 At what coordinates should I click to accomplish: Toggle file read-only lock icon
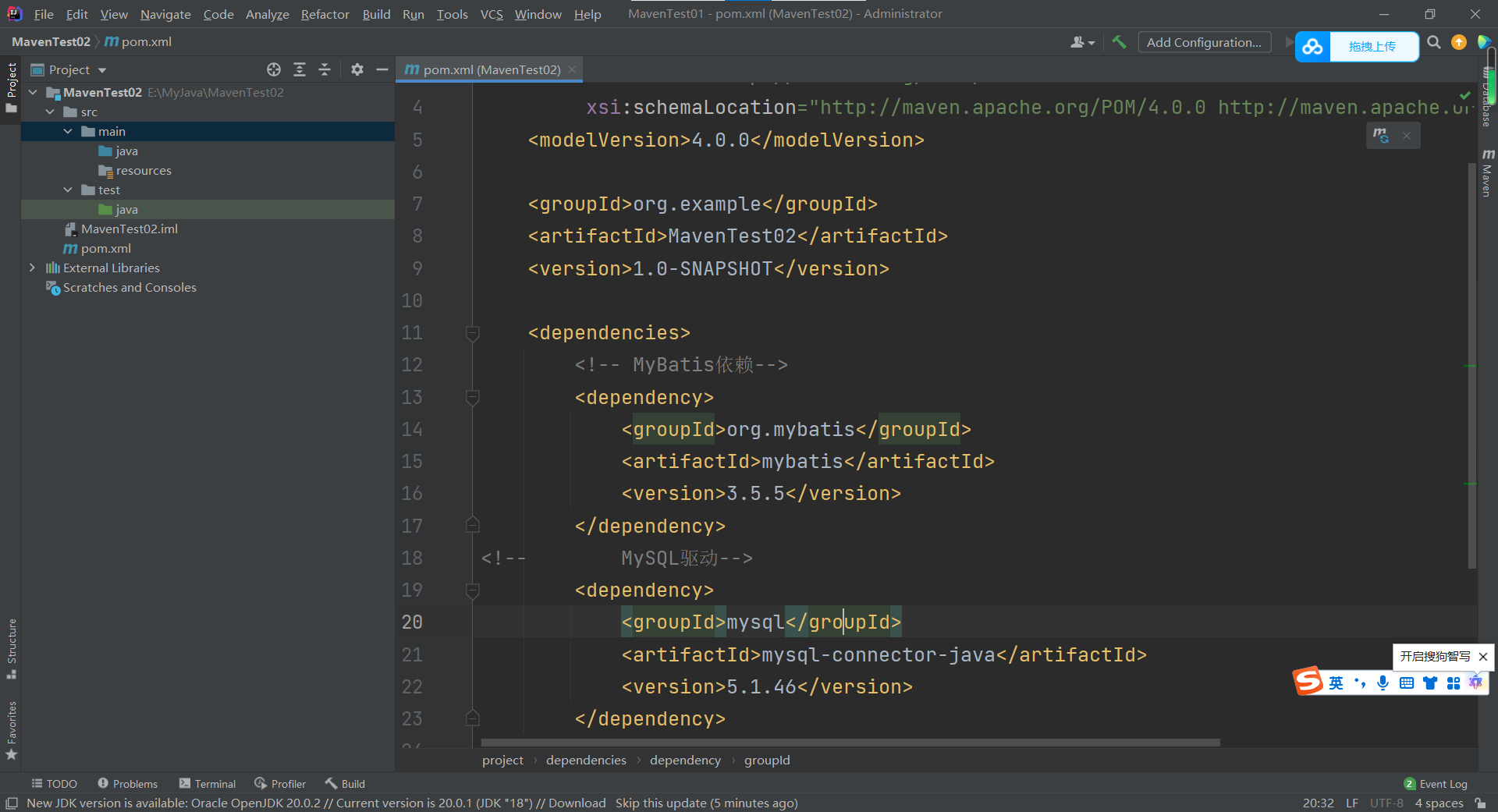pyautogui.click(x=1480, y=803)
